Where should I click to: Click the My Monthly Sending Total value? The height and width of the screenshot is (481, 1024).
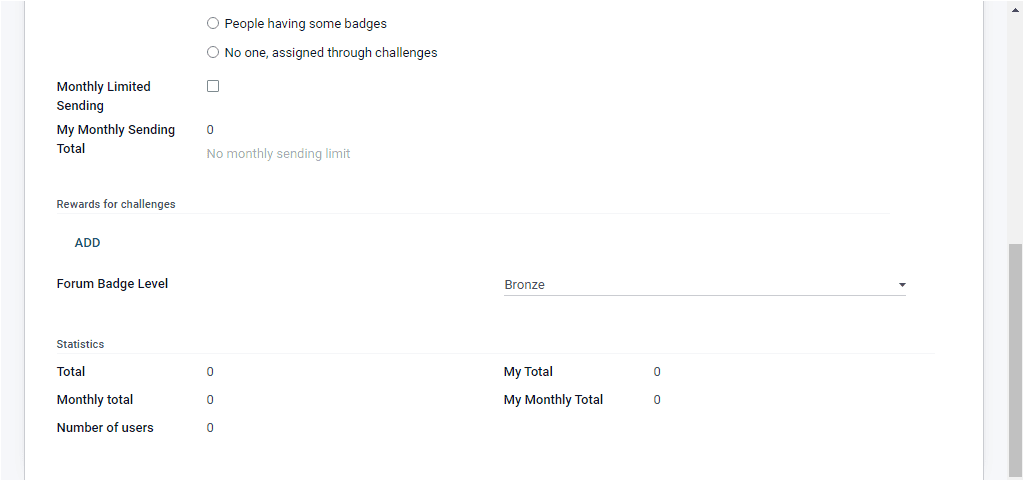[210, 130]
